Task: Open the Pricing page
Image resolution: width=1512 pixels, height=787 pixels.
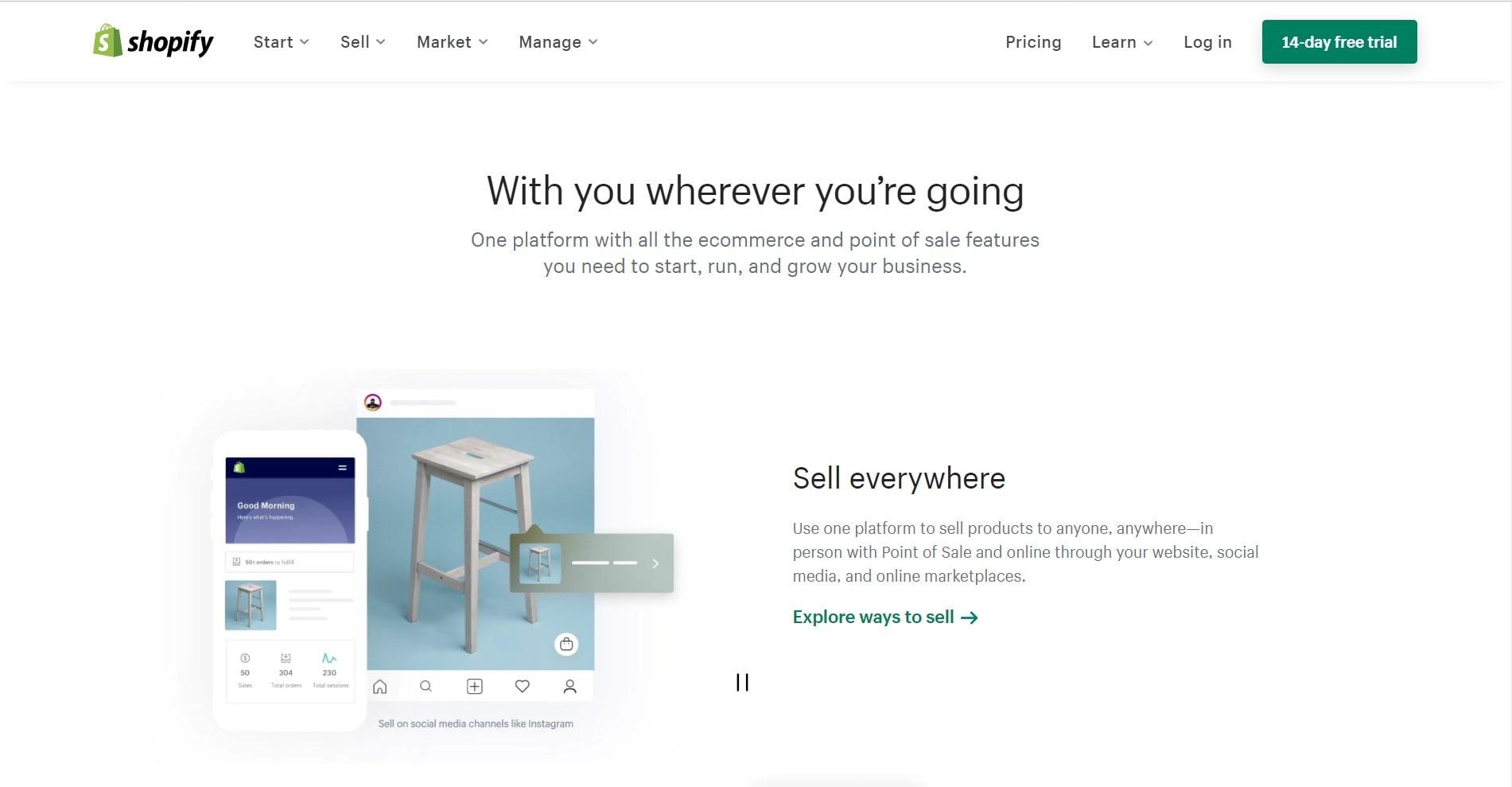Action: point(1033,42)
